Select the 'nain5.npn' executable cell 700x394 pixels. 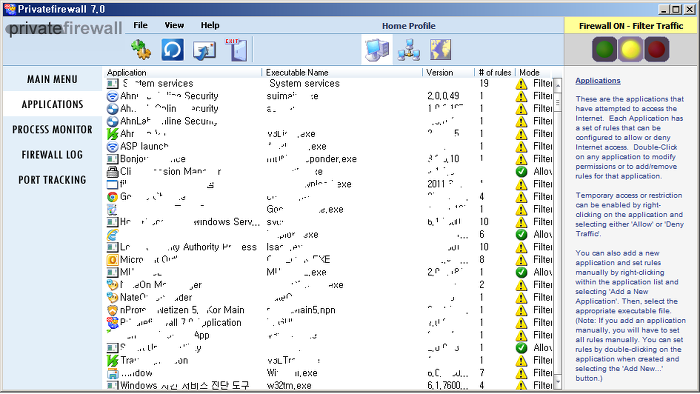point(301,310)
